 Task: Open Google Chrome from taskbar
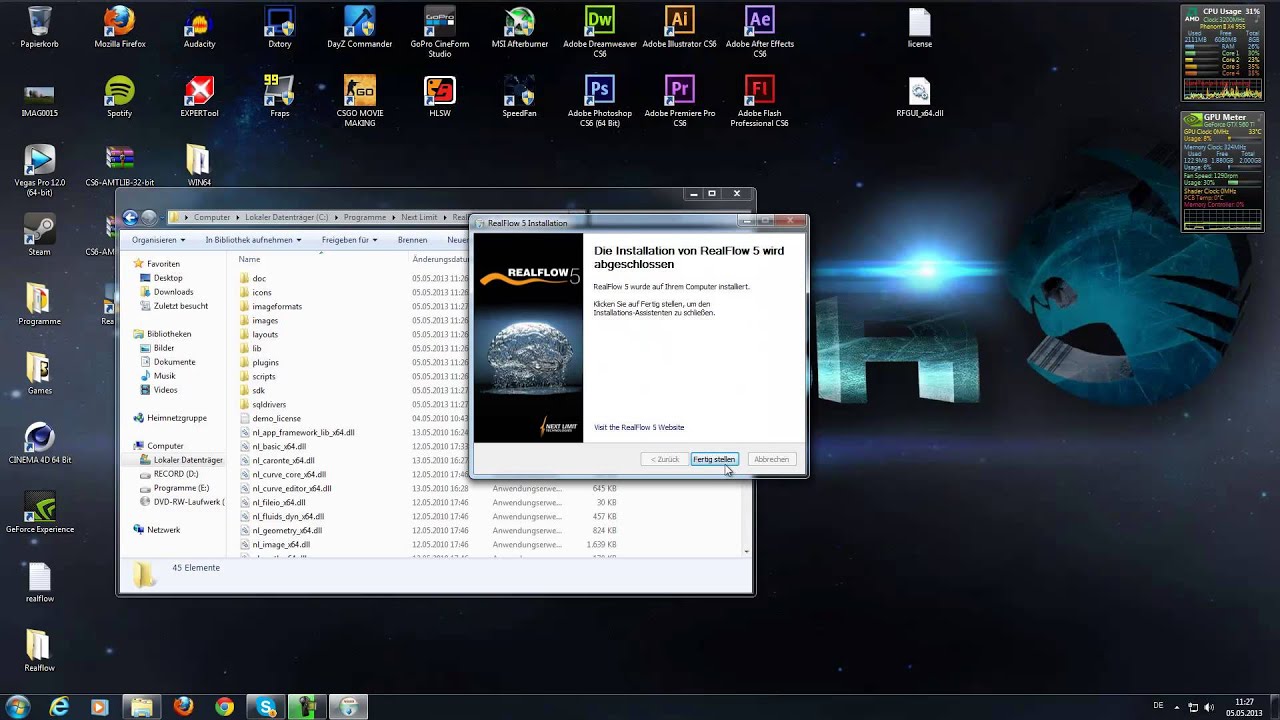[x=224, y=707]
